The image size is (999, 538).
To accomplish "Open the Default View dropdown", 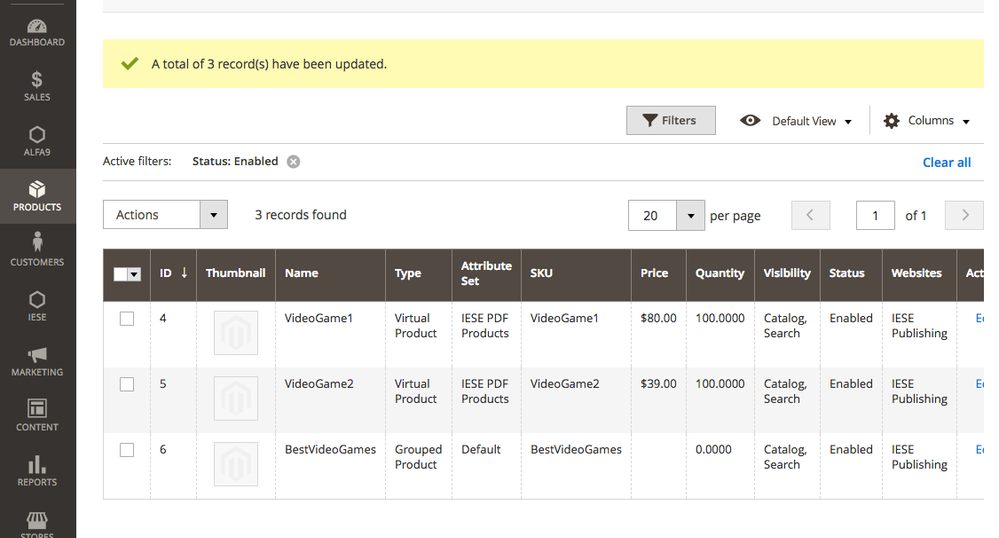I will (x=796, y=121).
